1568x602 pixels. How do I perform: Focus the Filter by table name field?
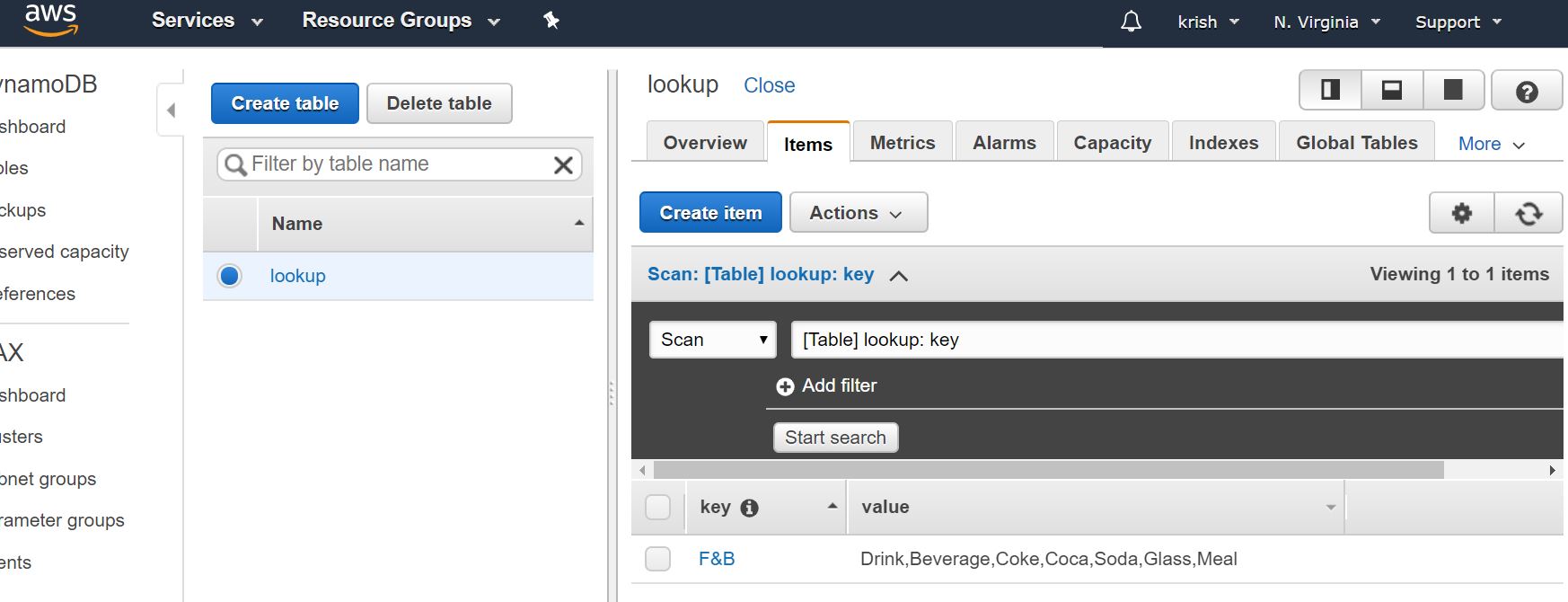tap(399, 164)
